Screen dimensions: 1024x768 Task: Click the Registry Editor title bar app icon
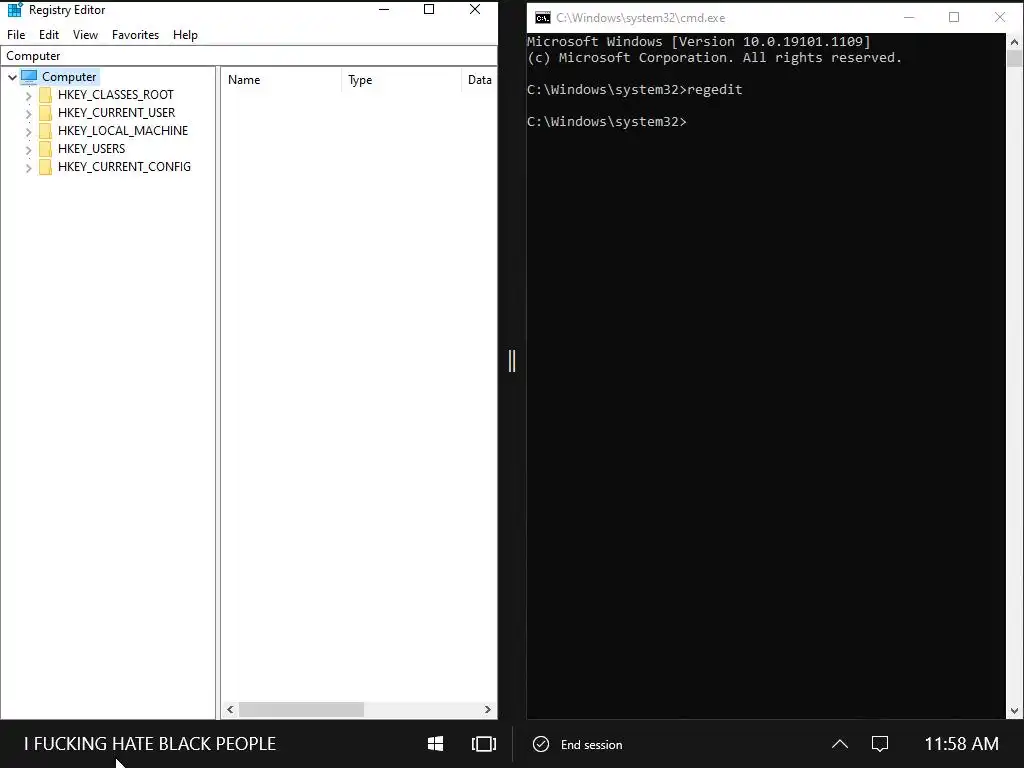(14, 10)
